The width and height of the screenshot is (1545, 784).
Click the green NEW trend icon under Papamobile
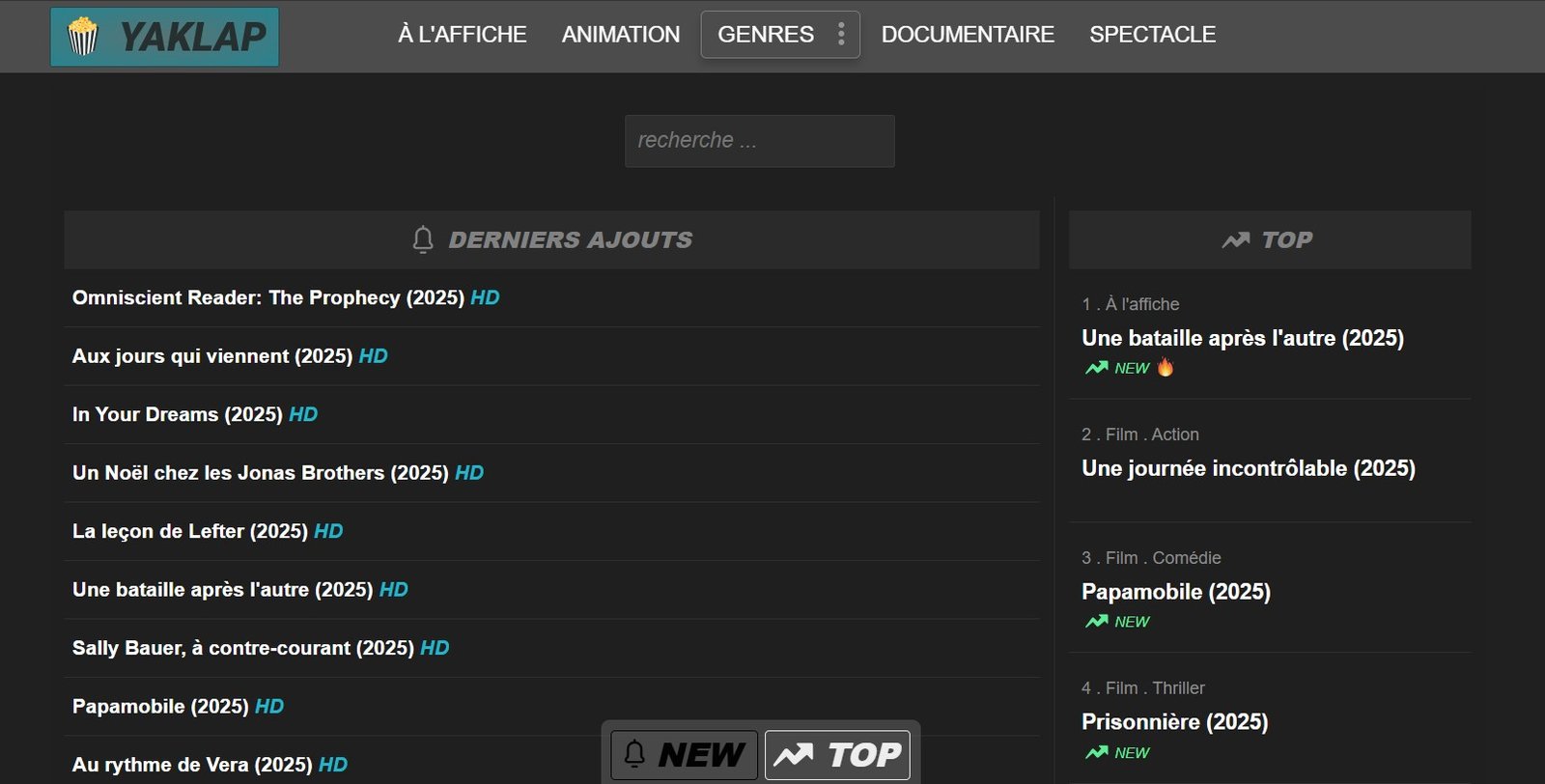[x=1096, y=622]
